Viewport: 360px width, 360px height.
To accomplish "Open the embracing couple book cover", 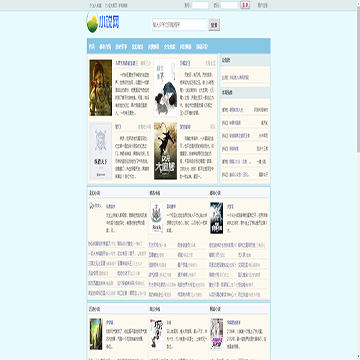I will pyautogui.click(x=165, y=88).
